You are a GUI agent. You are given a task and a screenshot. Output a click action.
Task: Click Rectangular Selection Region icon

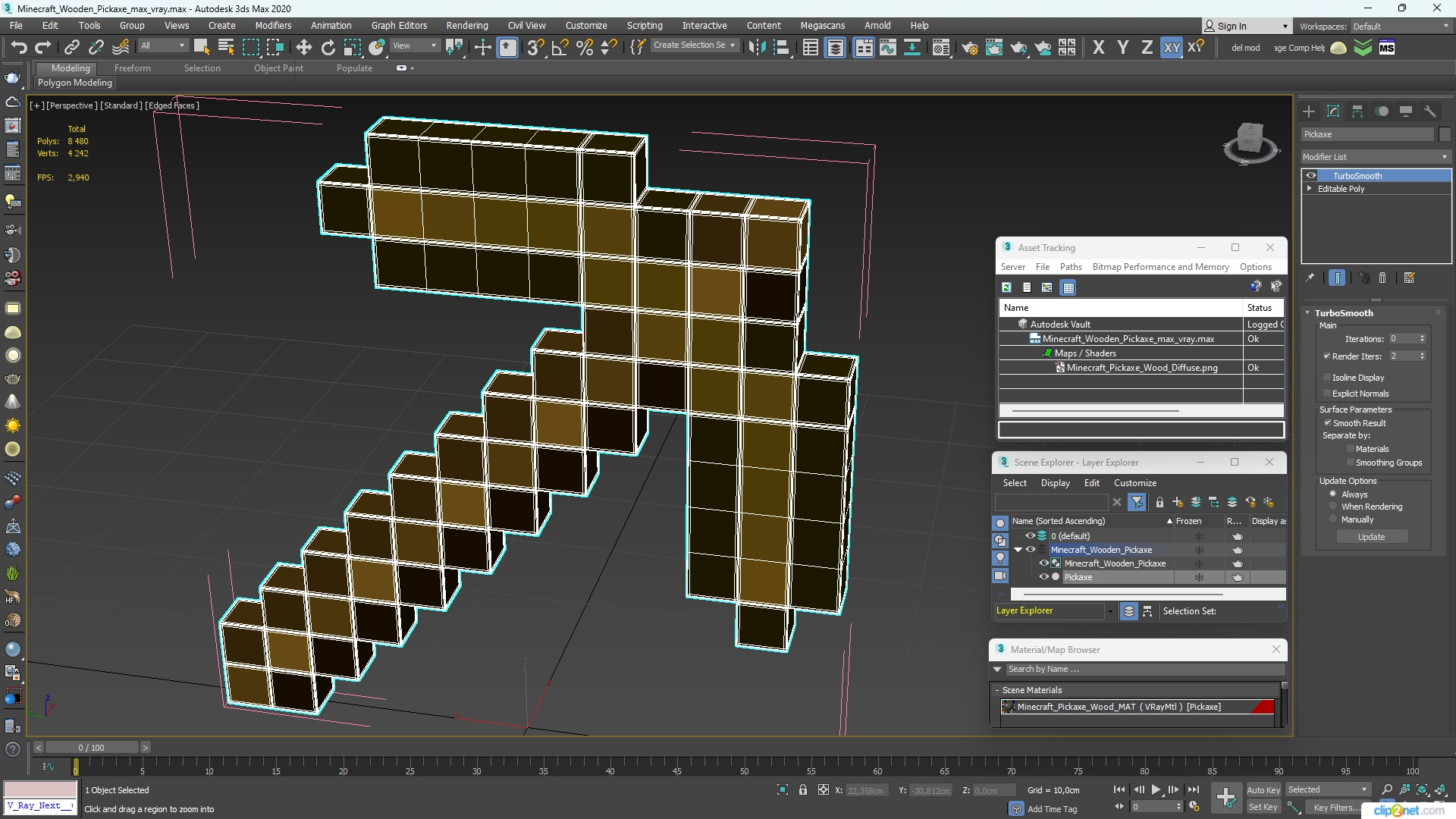click(x=250, y=48)
